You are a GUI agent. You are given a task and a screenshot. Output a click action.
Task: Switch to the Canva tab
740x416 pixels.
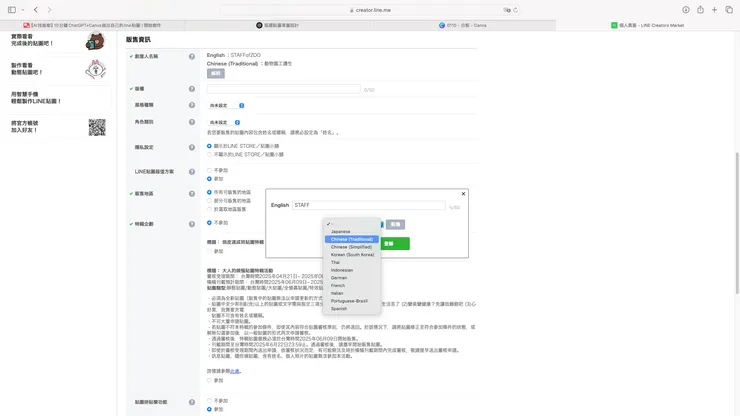(462, 25)
